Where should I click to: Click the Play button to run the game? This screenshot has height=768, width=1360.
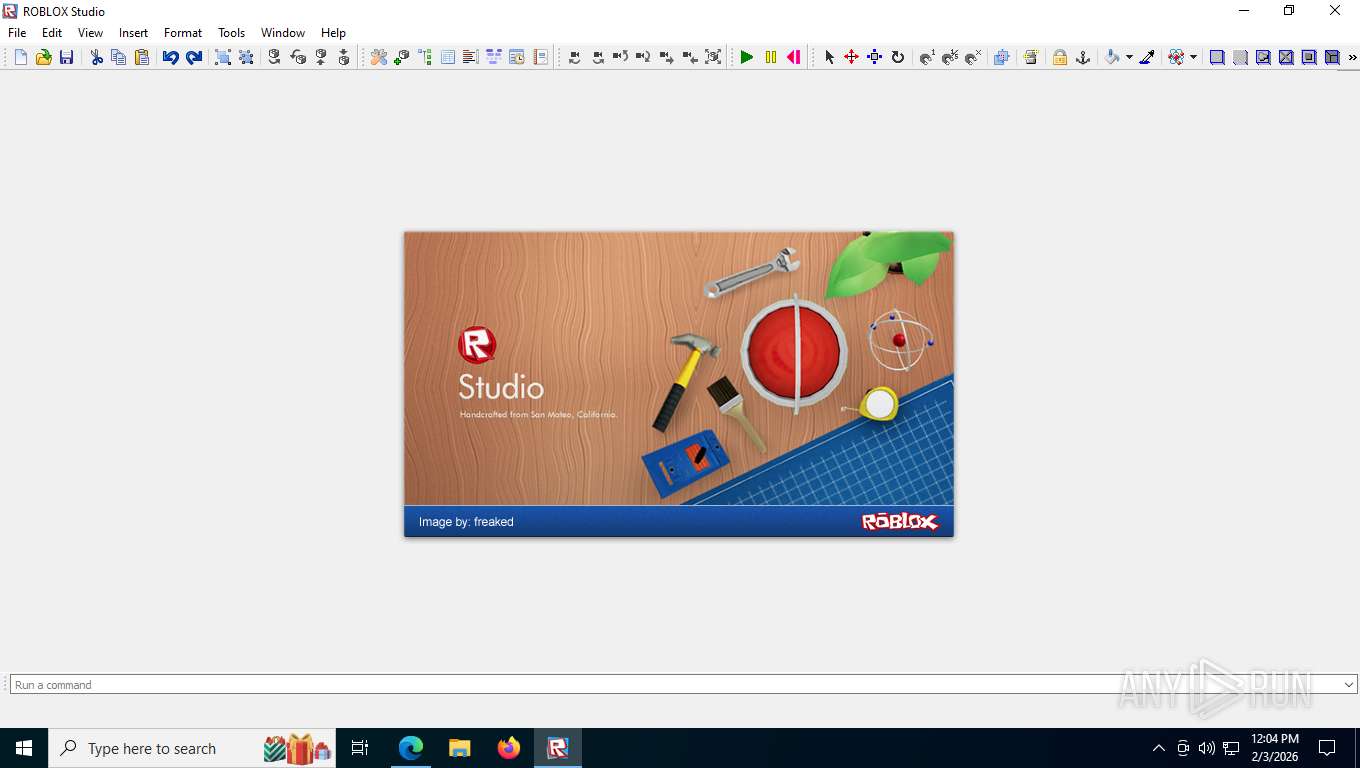click(747, 57)
